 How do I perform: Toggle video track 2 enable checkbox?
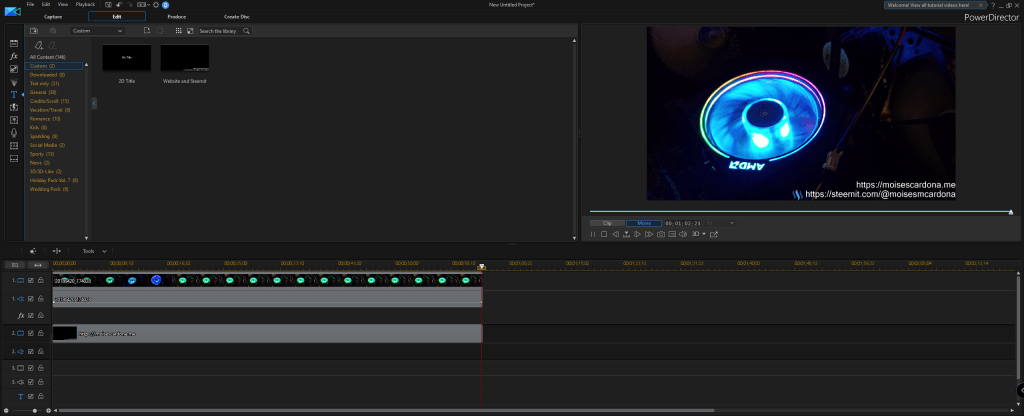point(31,333)
